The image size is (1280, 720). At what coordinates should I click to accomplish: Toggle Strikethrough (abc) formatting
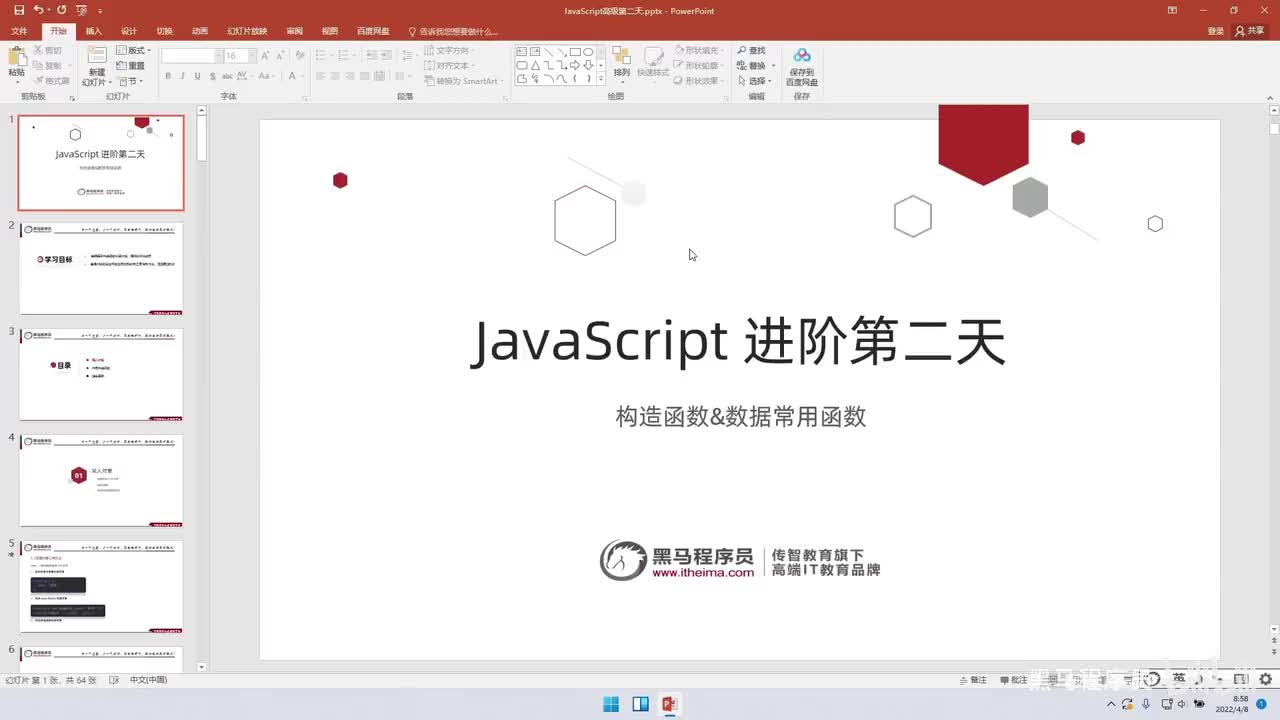(227, 76)
